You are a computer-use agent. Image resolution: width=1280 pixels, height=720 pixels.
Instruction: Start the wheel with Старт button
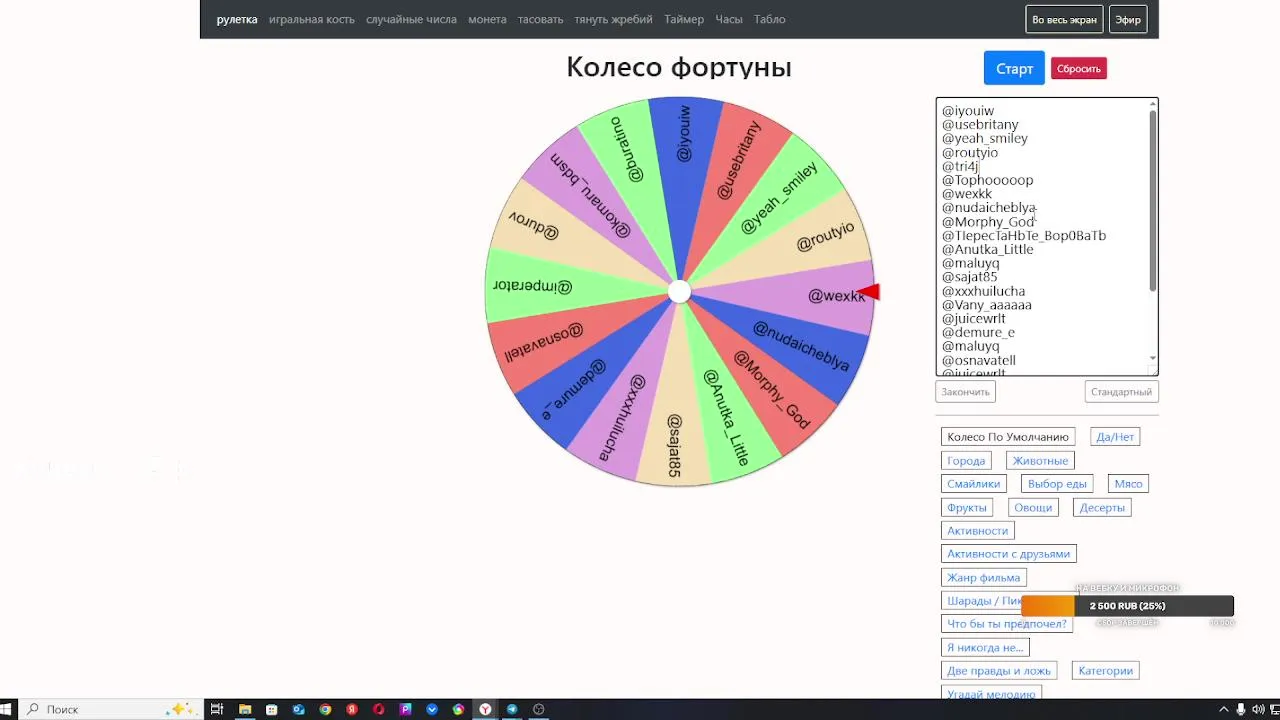click(x=1014, y=68)
